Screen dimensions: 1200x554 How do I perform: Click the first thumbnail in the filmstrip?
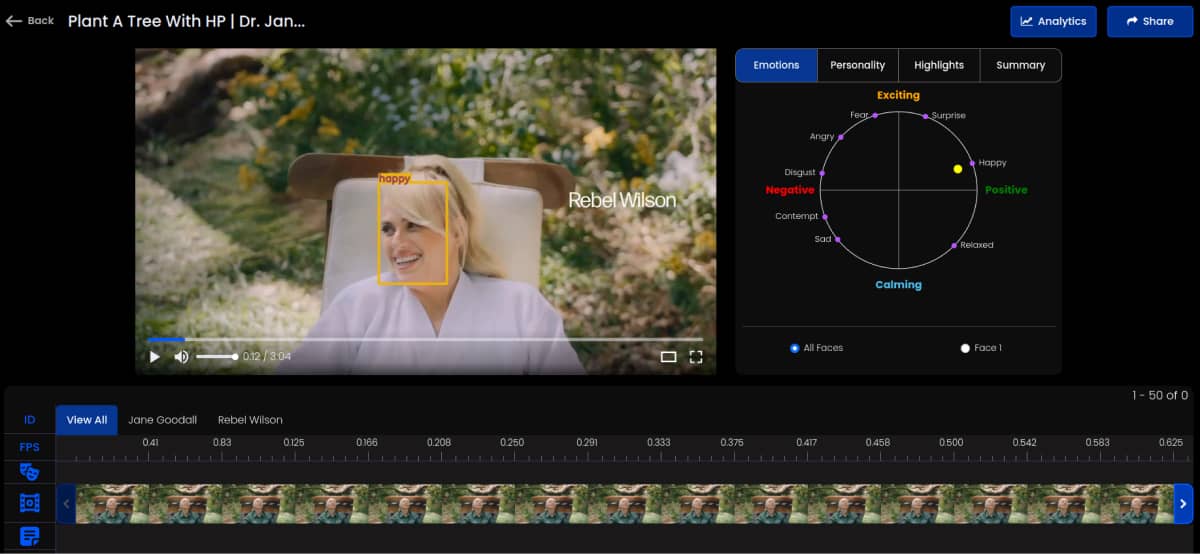112,504
